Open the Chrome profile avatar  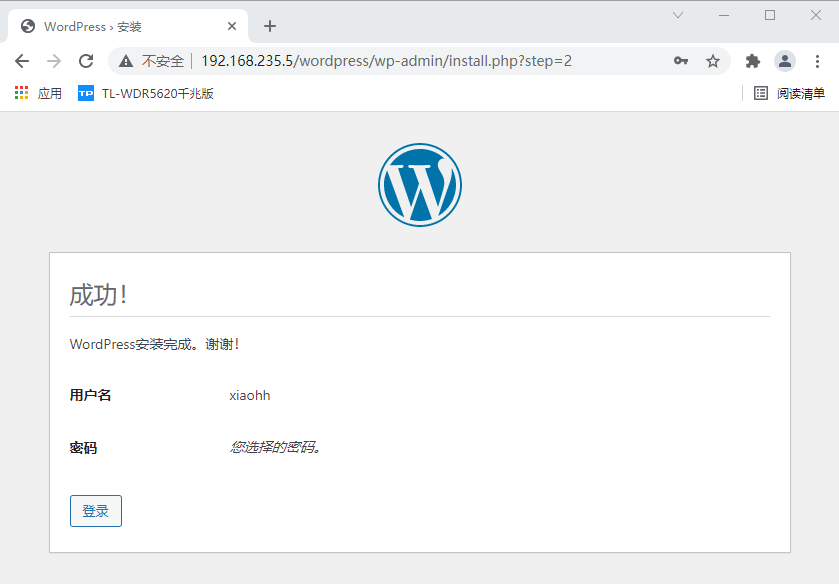(x=785, y=61)
